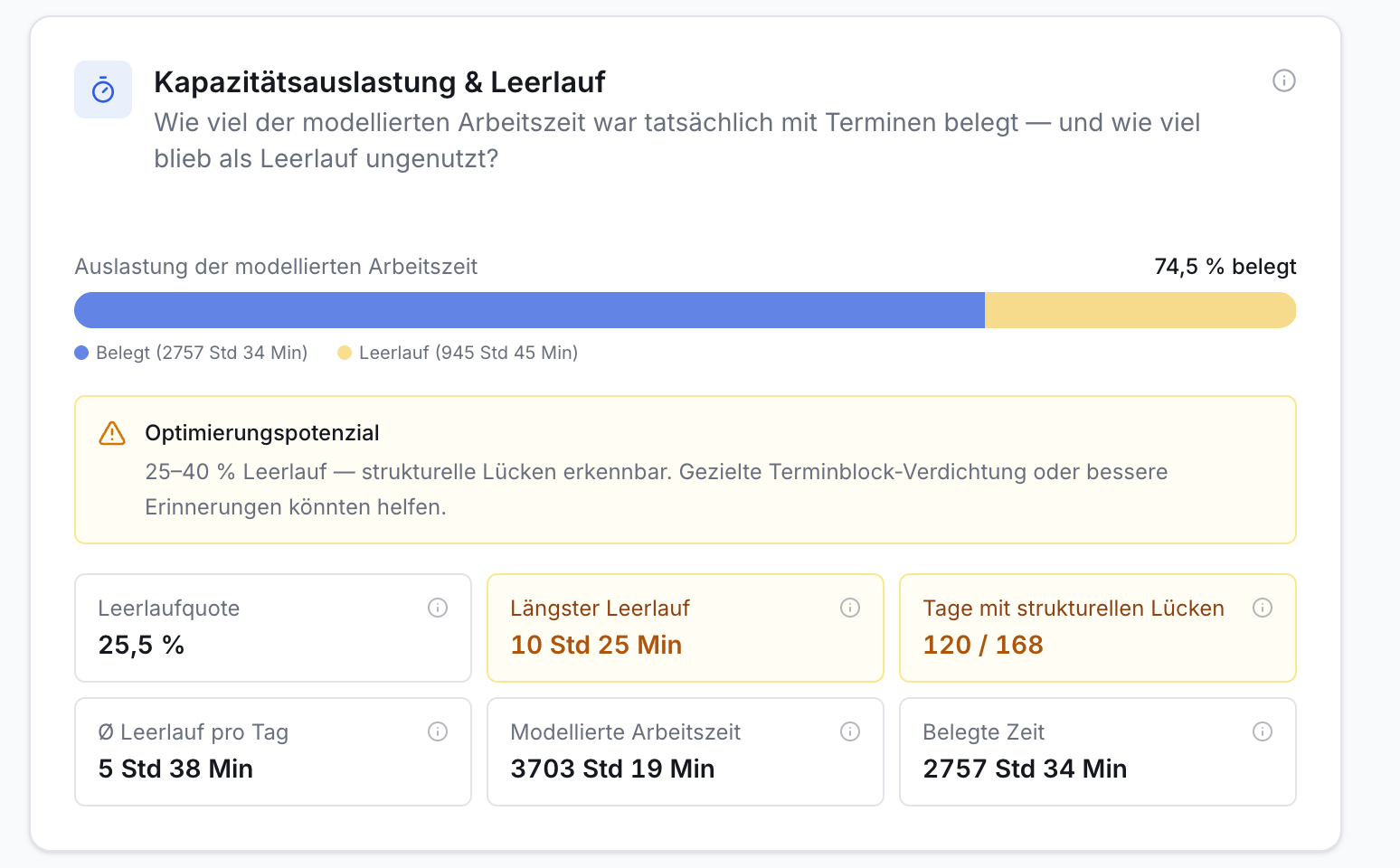Click '2757 Std 34 Min' in Belegte Zeit tile
1400x868 pixels.
pos(1025,769)
